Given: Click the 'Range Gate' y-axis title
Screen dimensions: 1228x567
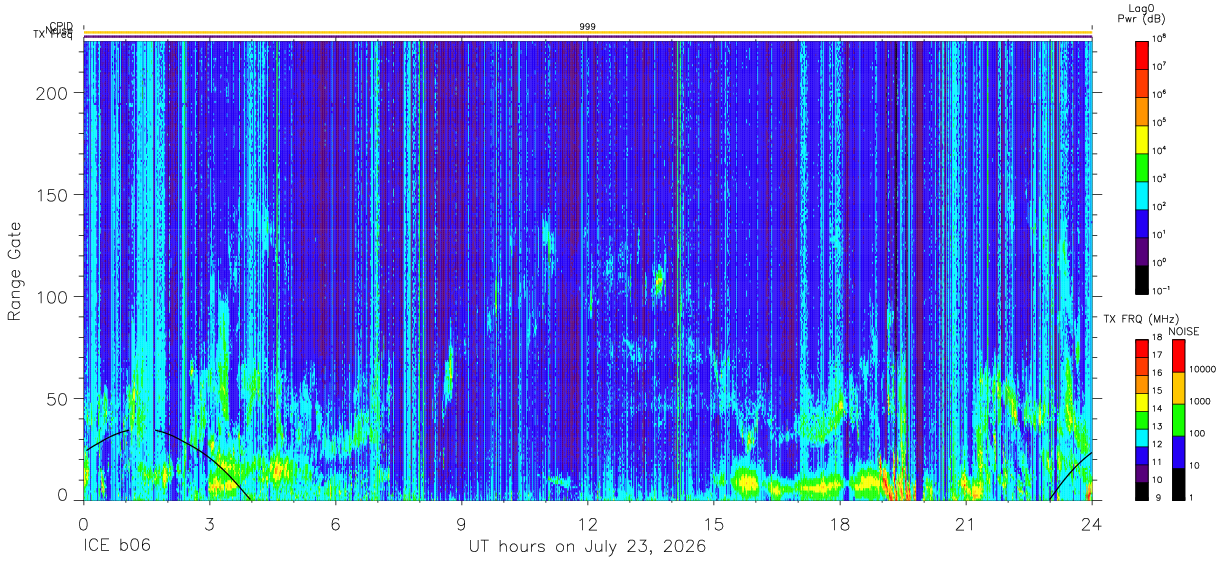Looking at the screenshot, I should coord(15,271).
